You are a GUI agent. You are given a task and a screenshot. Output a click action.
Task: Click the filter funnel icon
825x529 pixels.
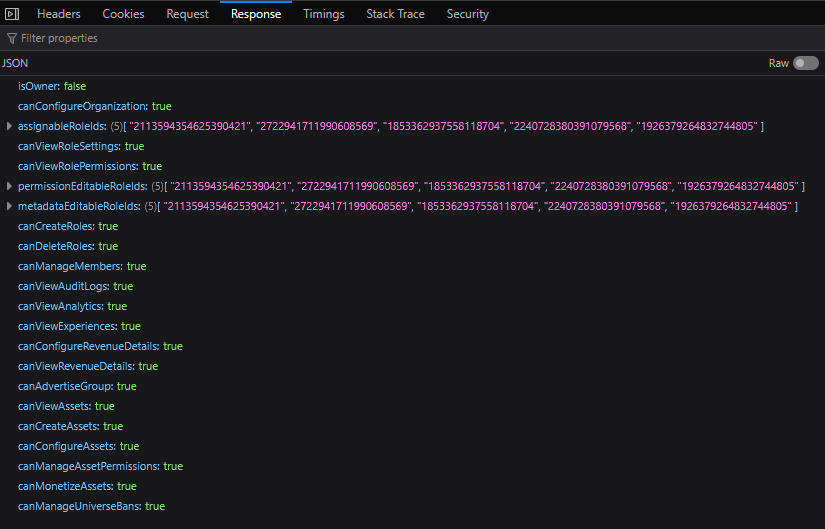pyautogui.click(x=12, y=38)
